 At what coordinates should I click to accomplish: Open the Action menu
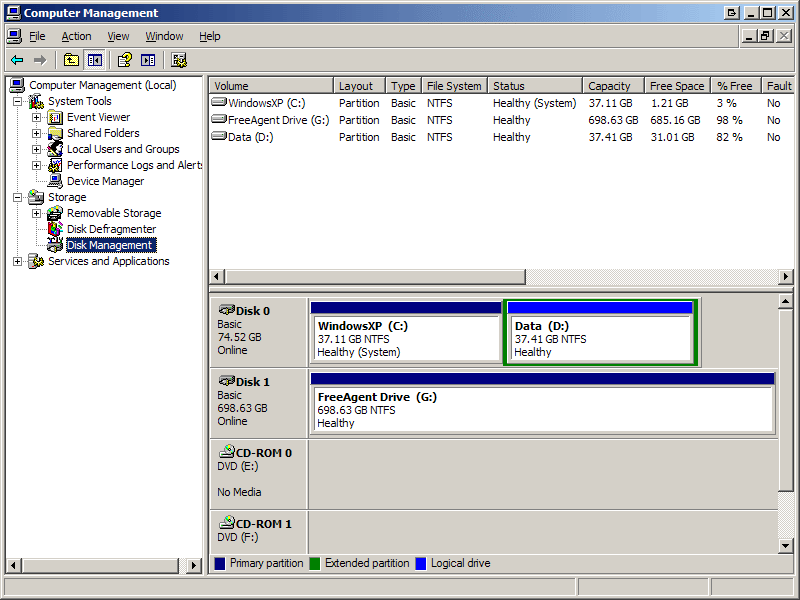76,36
